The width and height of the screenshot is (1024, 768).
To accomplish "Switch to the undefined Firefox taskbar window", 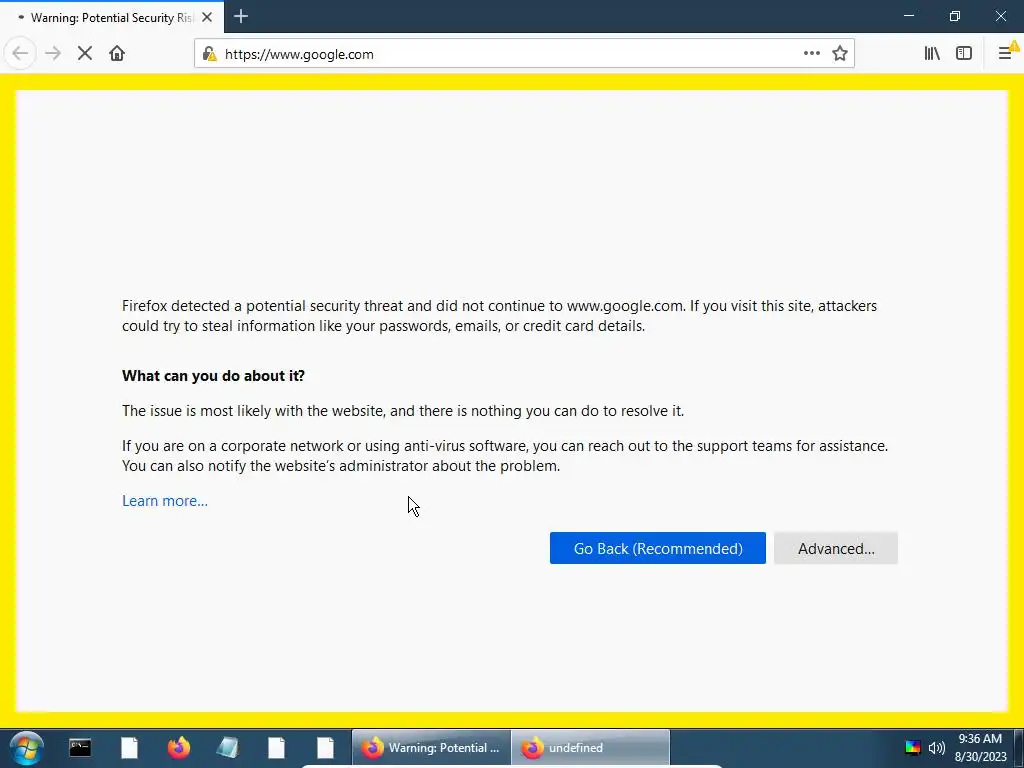I will point(590,748).
